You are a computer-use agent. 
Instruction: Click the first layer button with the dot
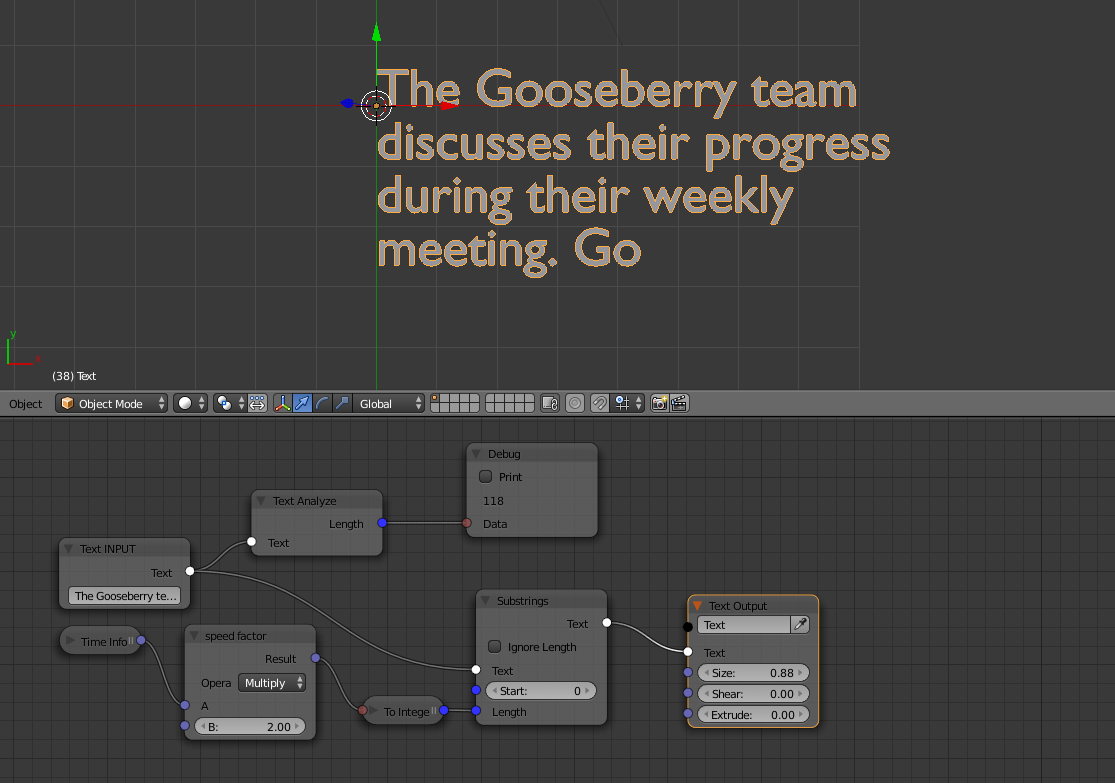click(435, 399)
